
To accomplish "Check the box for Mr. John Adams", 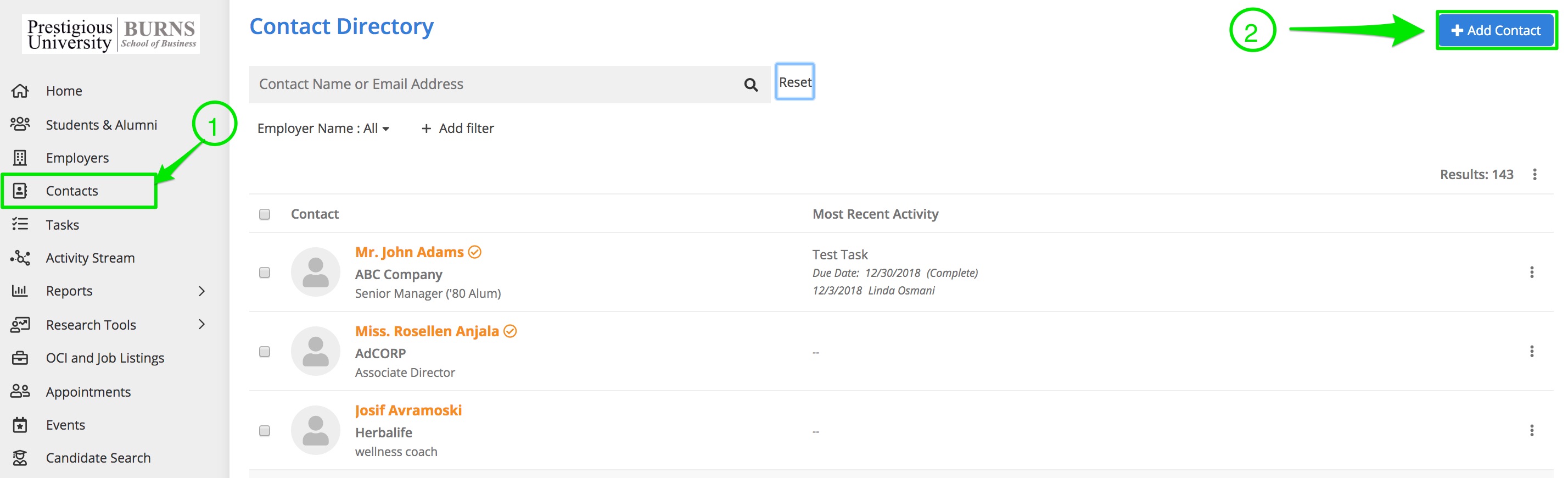I will point(264,272).
